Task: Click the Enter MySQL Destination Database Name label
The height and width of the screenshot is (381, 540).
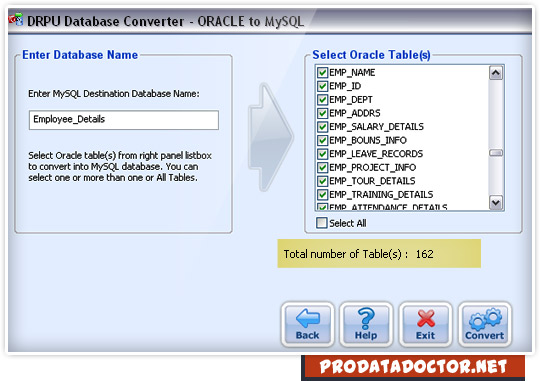Action: point(114,94)
